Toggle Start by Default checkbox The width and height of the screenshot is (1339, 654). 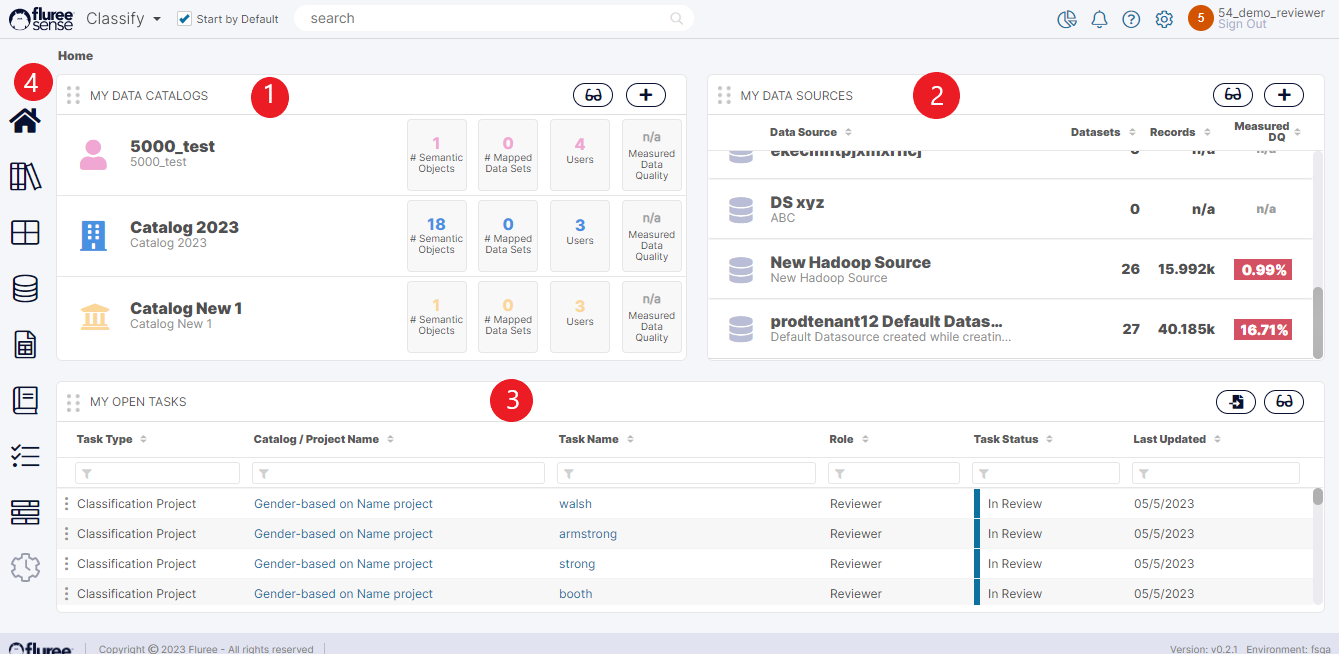click(184, 19)
